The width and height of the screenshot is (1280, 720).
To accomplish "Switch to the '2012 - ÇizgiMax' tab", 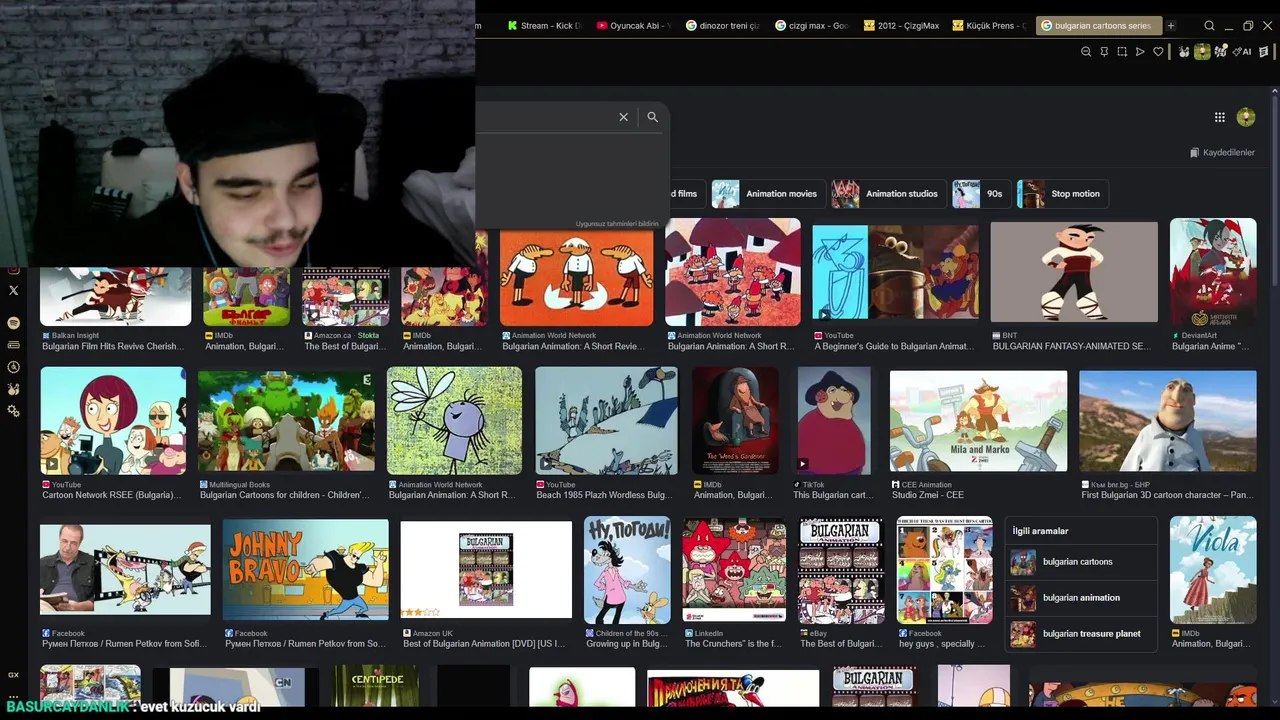I will (x=901, y=26).
